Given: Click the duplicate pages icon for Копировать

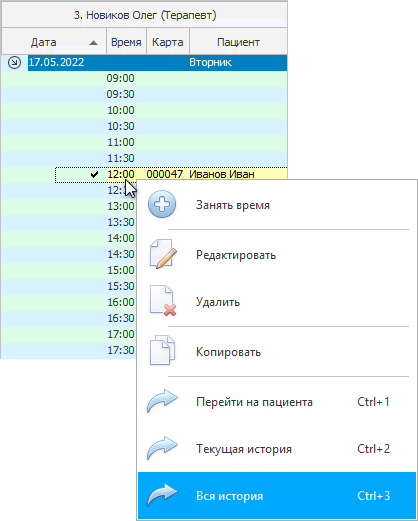Looking at the screenshot, I should (162, 350).
